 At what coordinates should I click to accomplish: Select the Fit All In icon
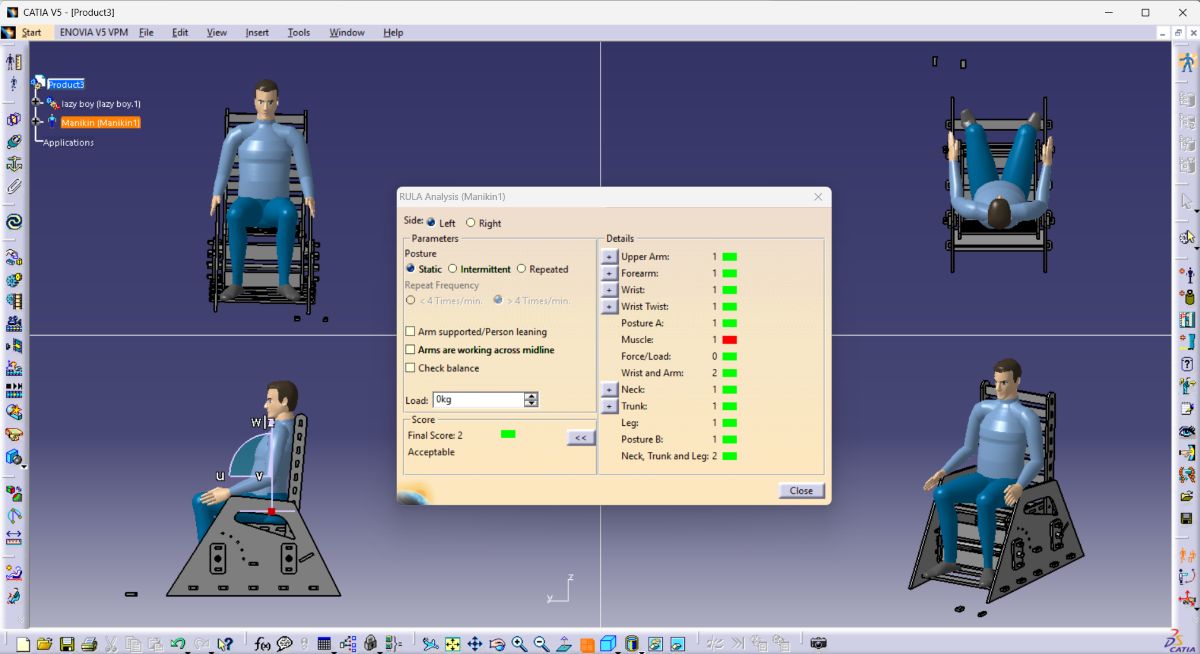[x=452, y=642]
